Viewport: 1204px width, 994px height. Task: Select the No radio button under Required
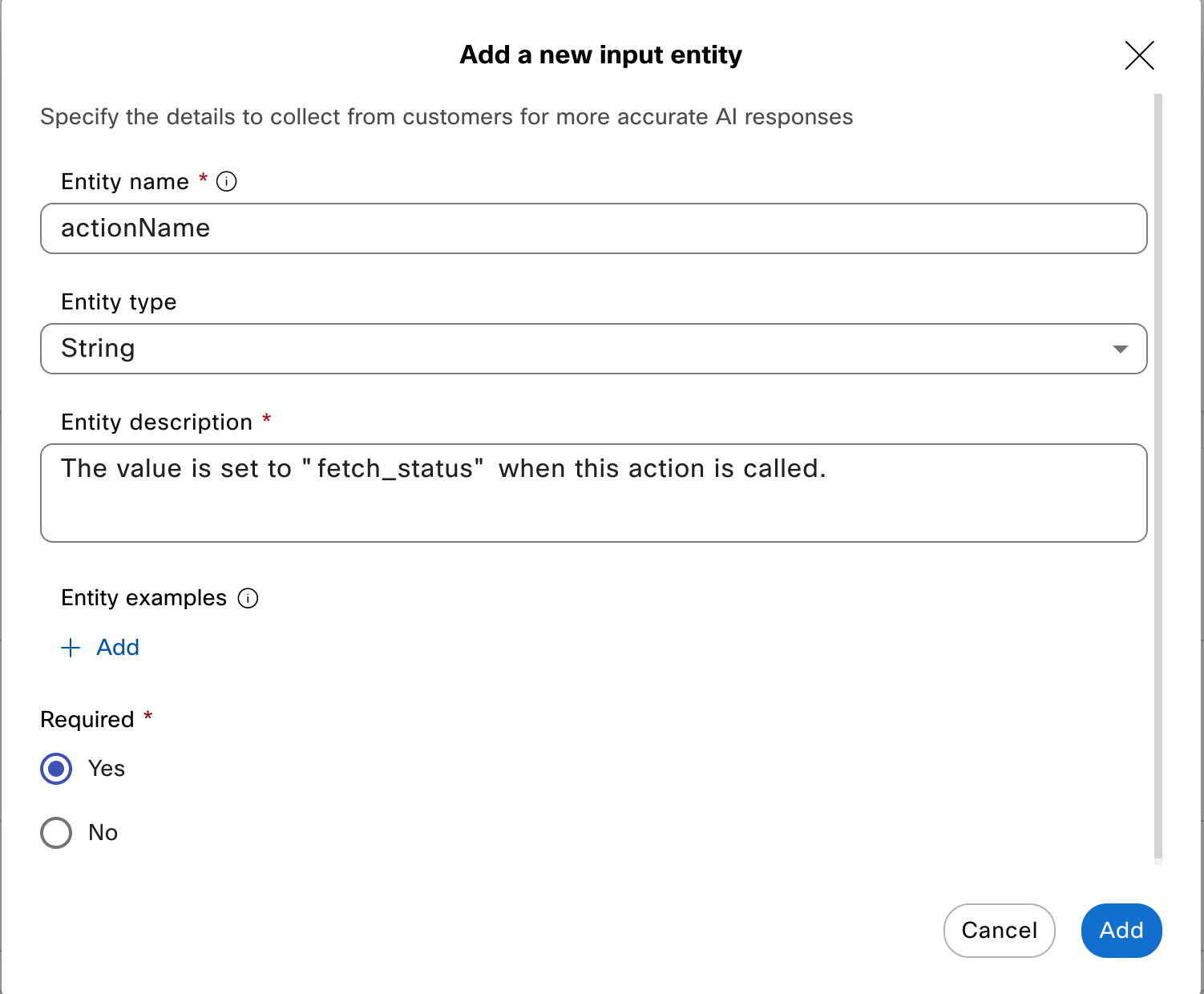point(56,833)
